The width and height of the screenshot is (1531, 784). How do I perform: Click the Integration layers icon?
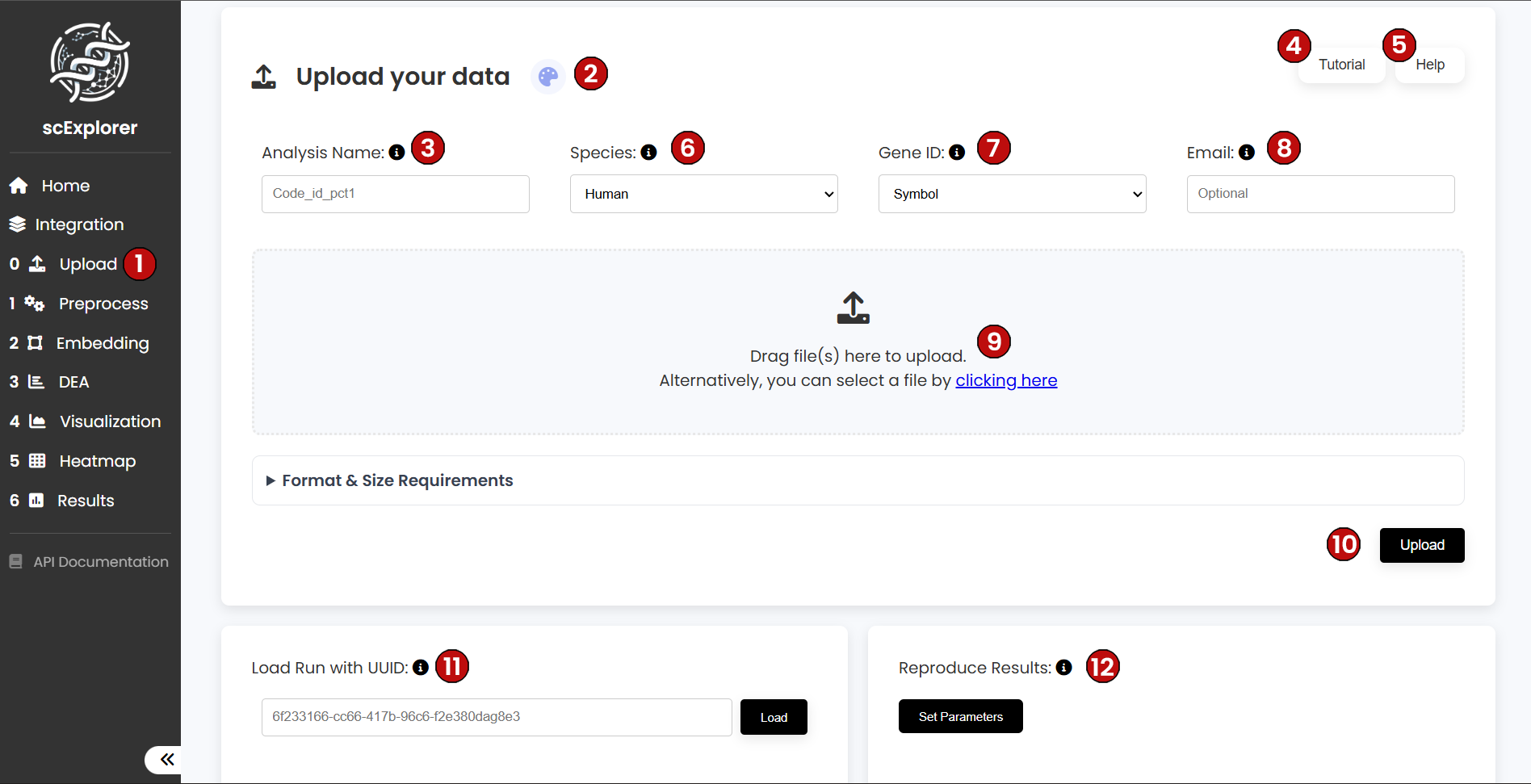click(x=18, y=224)
